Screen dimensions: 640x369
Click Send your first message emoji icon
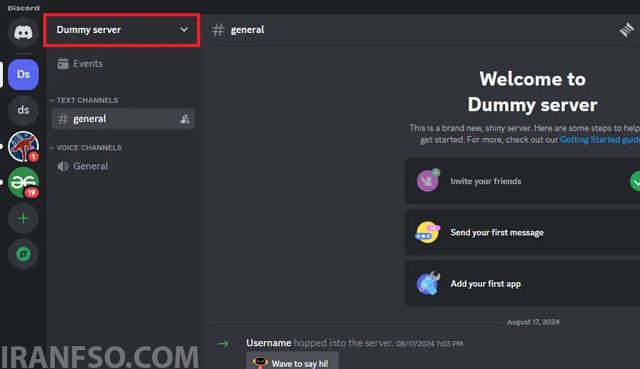pyautogui.click(x=428, y=232)
